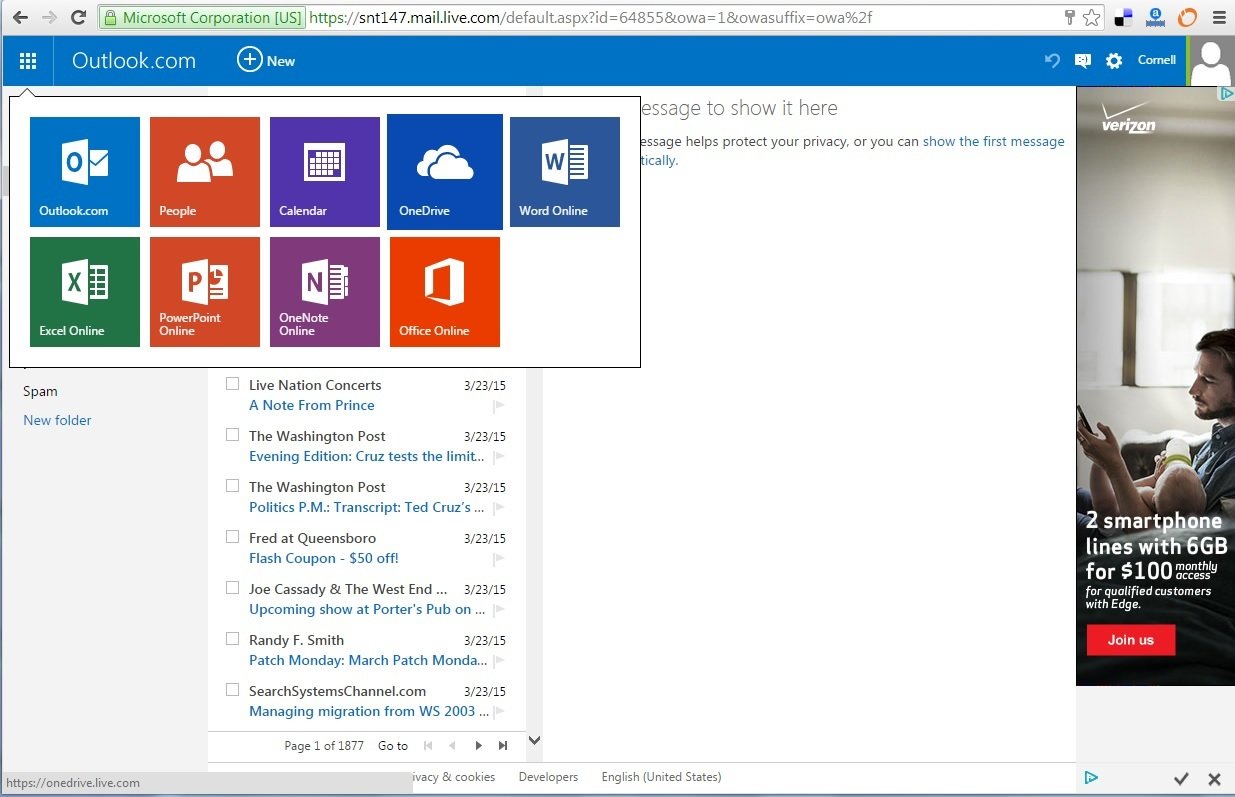The width and height of the screenshot is (1235, 797).
Task: Check the Joe Cassady message checkbox
Action: 232,588
